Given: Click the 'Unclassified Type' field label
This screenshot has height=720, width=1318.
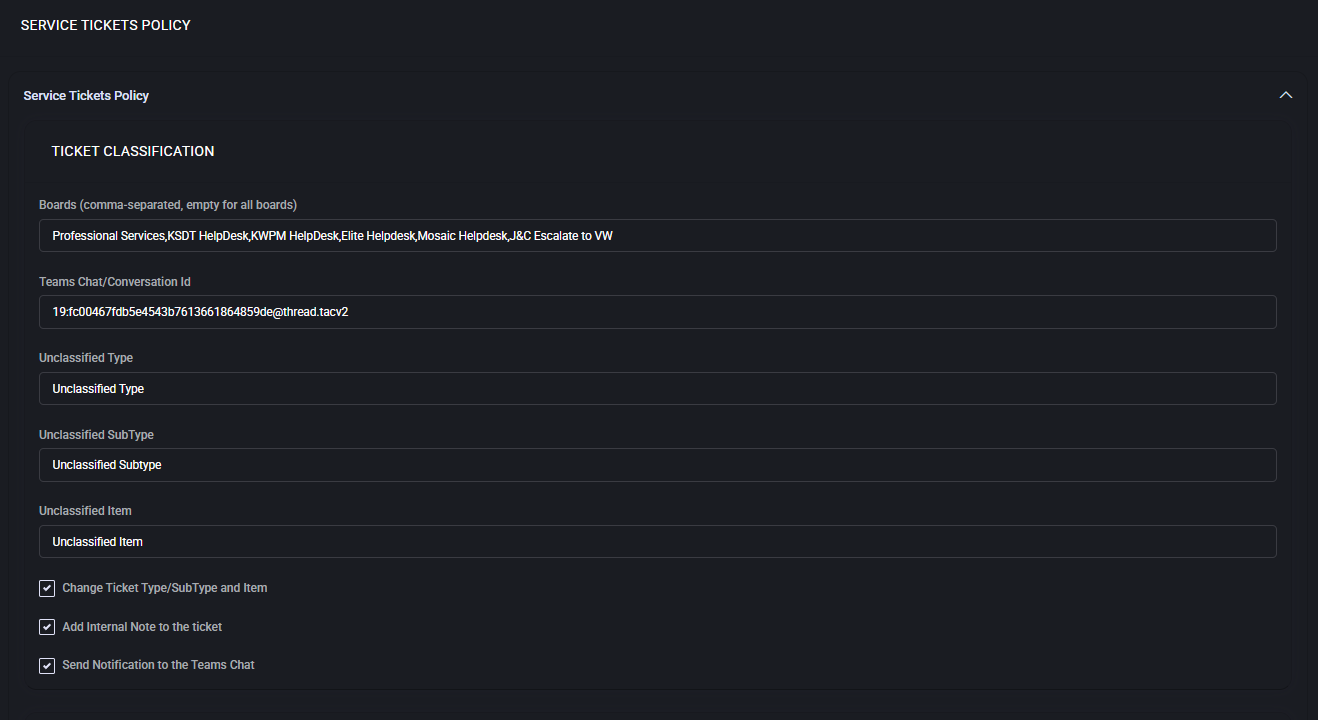Looking at the screenshot, I should 86,358.
